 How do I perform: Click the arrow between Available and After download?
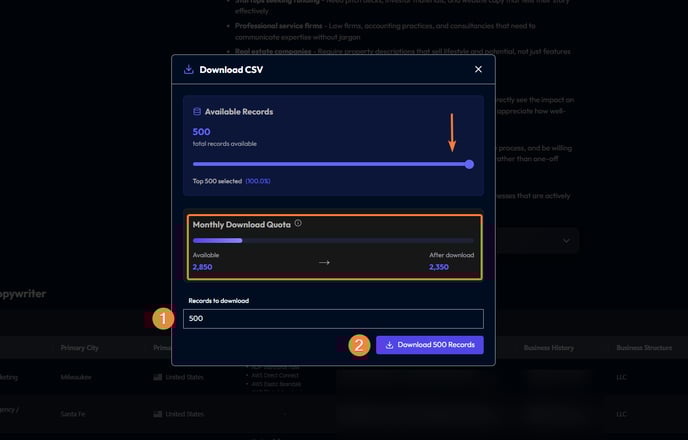324,262
